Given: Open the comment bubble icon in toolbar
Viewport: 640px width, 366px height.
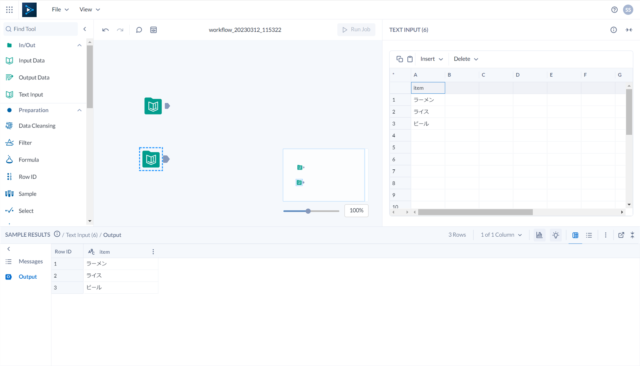Looking at the screenshot, I should coord(139,30).
